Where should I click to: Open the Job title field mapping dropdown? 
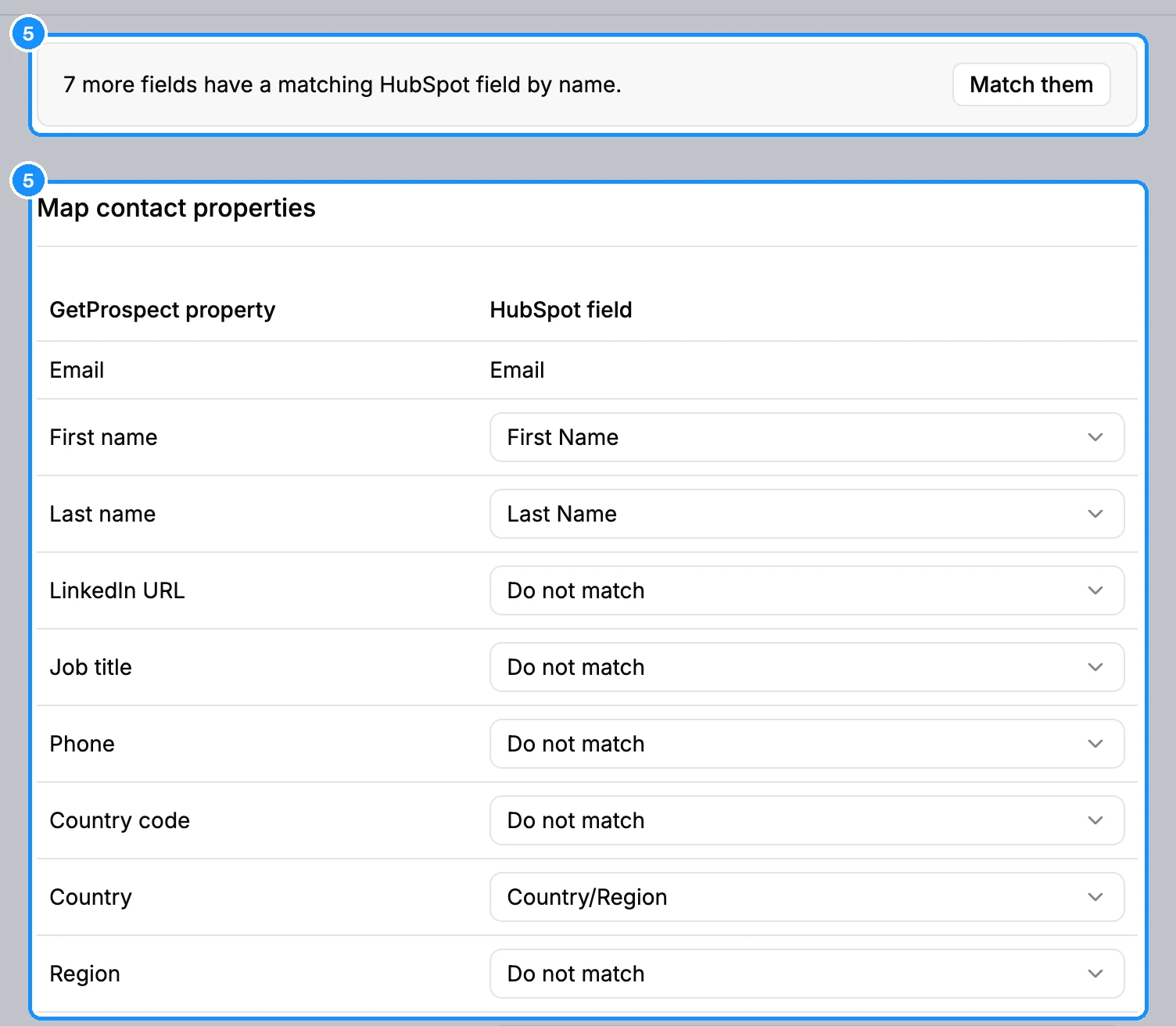807,667
